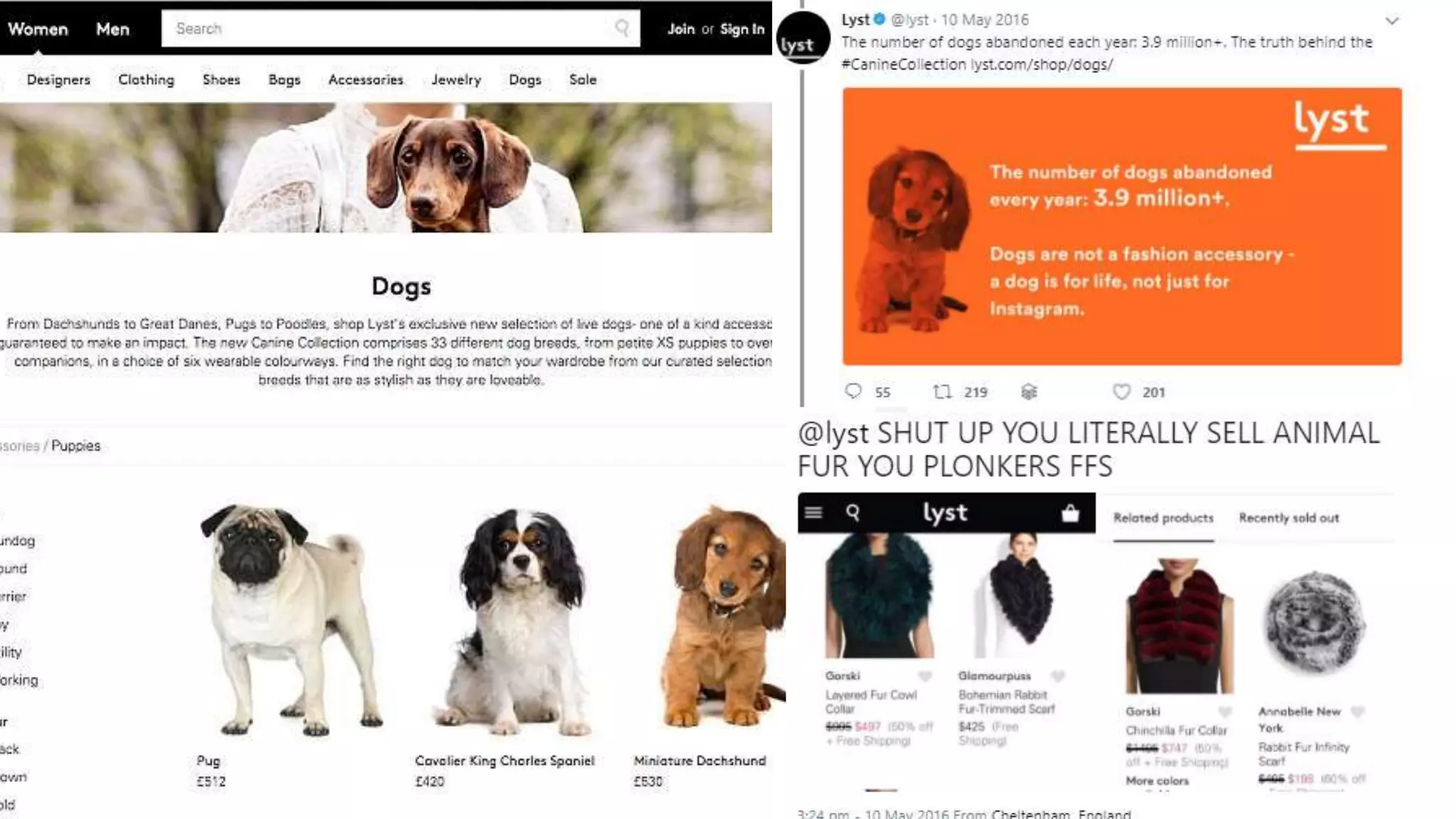Select the Dogs menu item
The width and height of the screenshot is (1456, 819).
(525, 80)
